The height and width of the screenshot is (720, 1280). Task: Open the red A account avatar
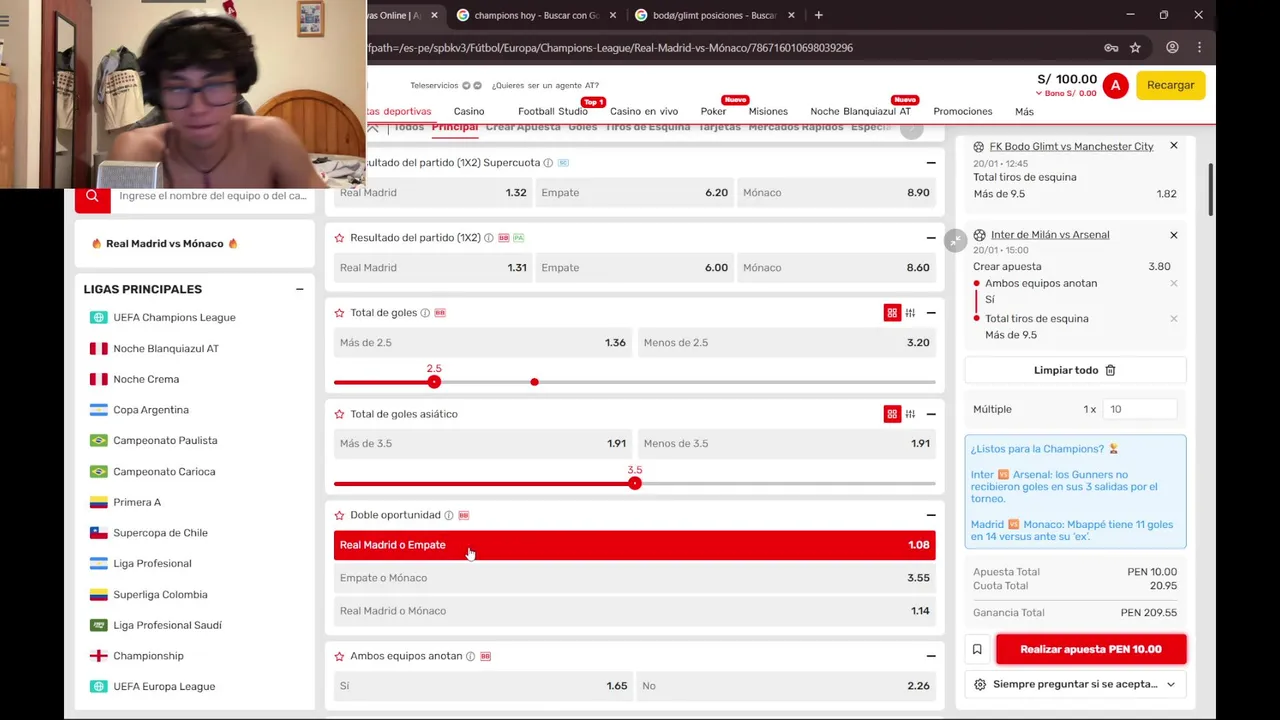[1115, 86]
